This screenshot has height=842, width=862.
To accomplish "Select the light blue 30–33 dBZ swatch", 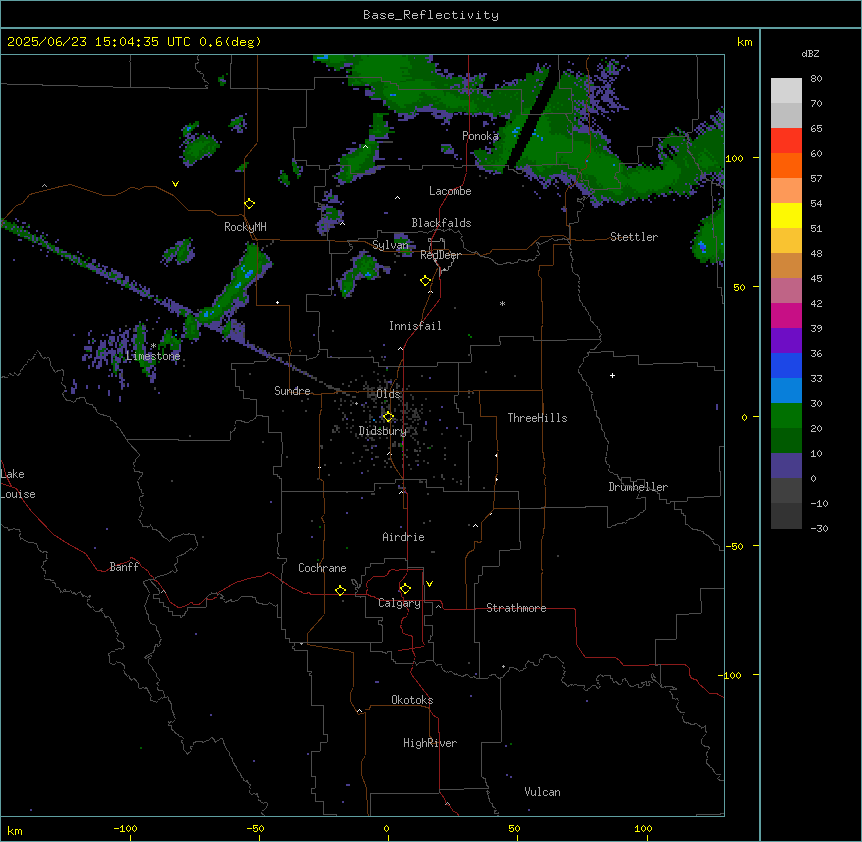I will click(786, 391).
